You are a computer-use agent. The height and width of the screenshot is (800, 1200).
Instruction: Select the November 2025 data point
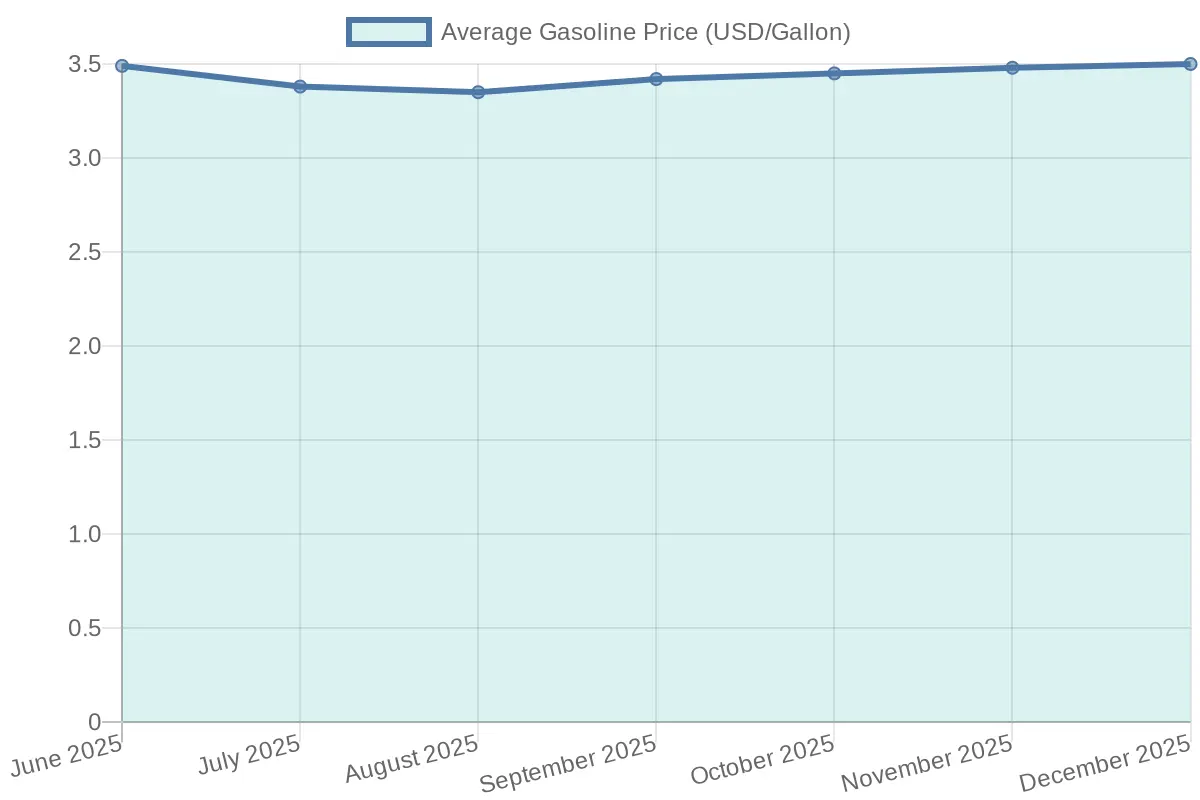1012,68
